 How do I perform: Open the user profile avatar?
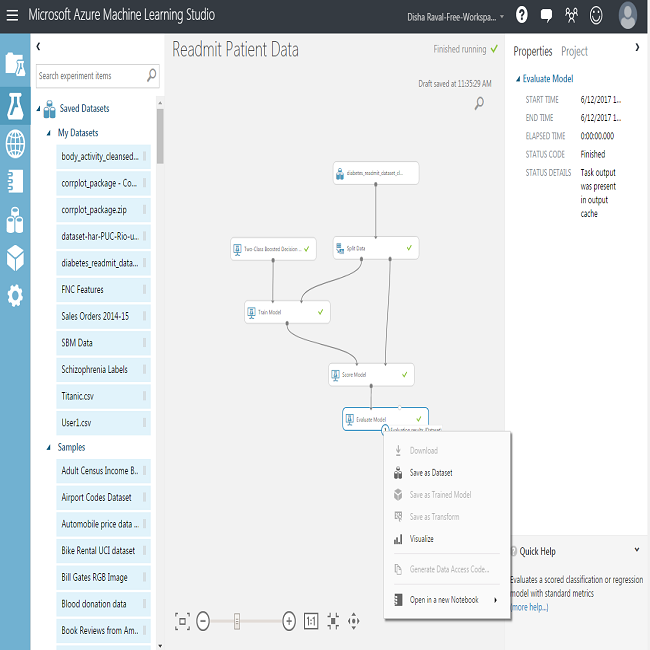[627, 15]
